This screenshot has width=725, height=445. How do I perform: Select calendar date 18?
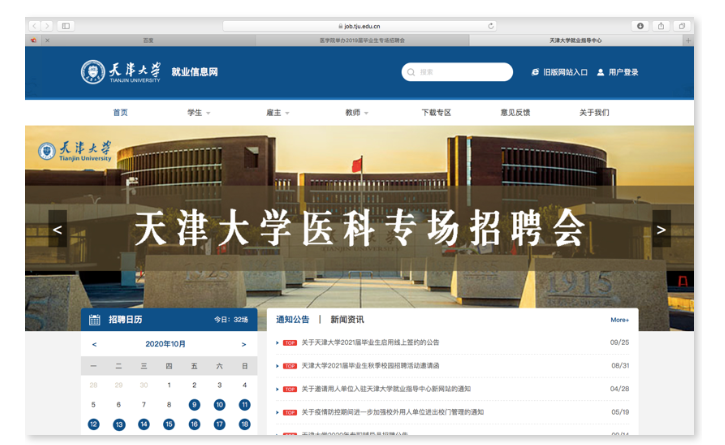(245, 424)
